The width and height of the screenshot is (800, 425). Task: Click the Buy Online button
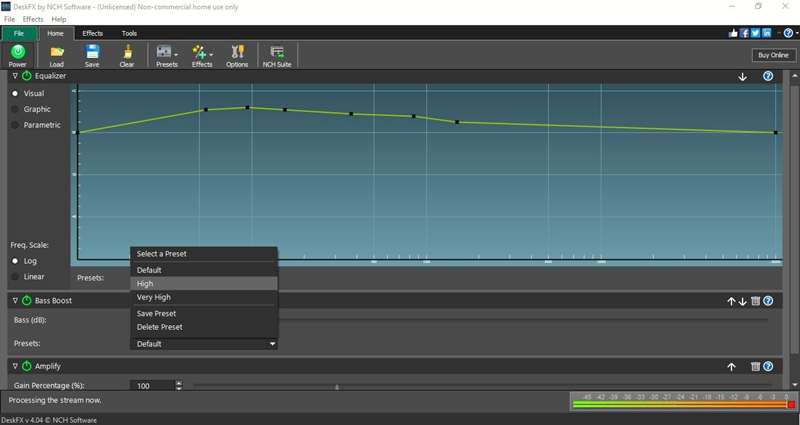[773, 55]
